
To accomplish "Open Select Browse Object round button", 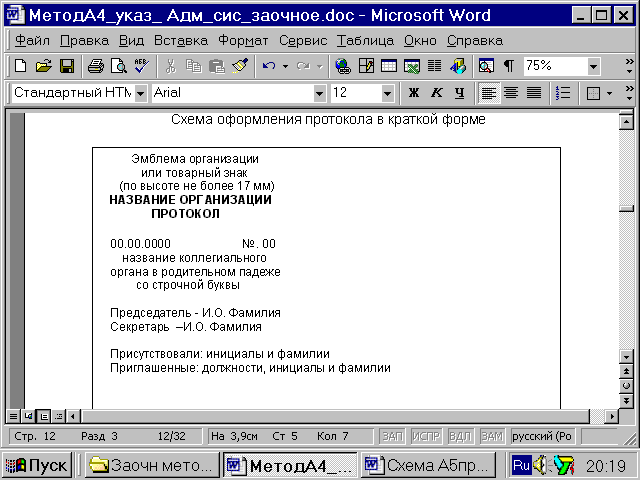I will (626, 386).
